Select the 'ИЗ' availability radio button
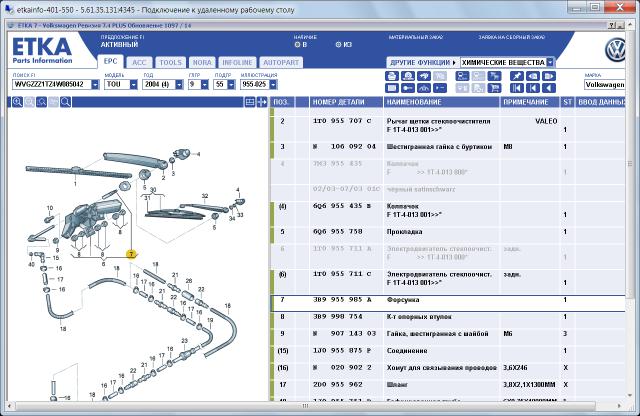Image resolution: width=640 pixels, height=416 pixels. click(x=338, y=44)
